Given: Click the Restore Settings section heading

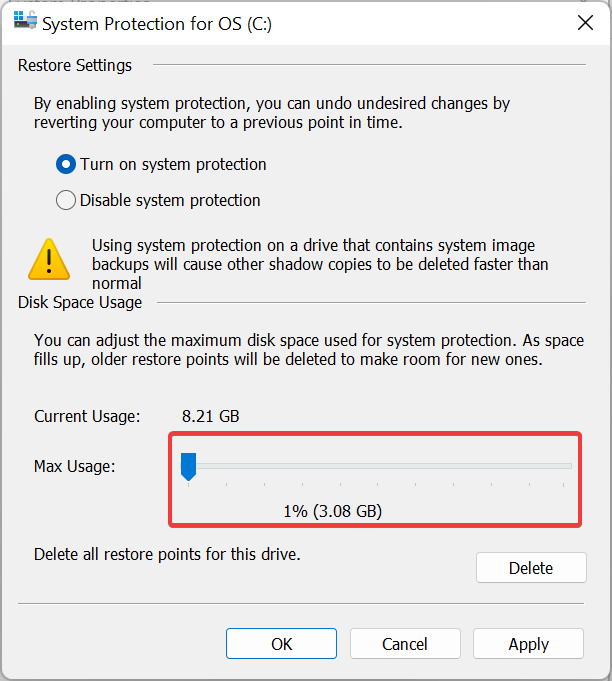Looking at the screenshot, I should pyautogui.click(x=75, y=66).
